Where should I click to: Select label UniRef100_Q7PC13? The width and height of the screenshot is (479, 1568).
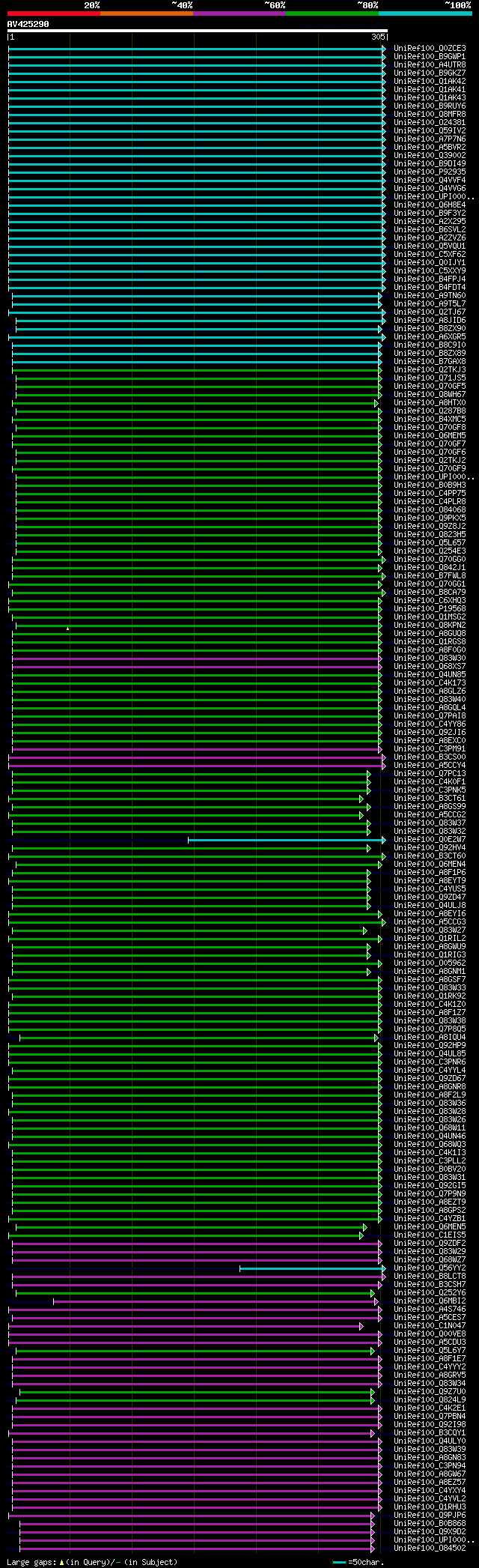(x=430, y=774)
